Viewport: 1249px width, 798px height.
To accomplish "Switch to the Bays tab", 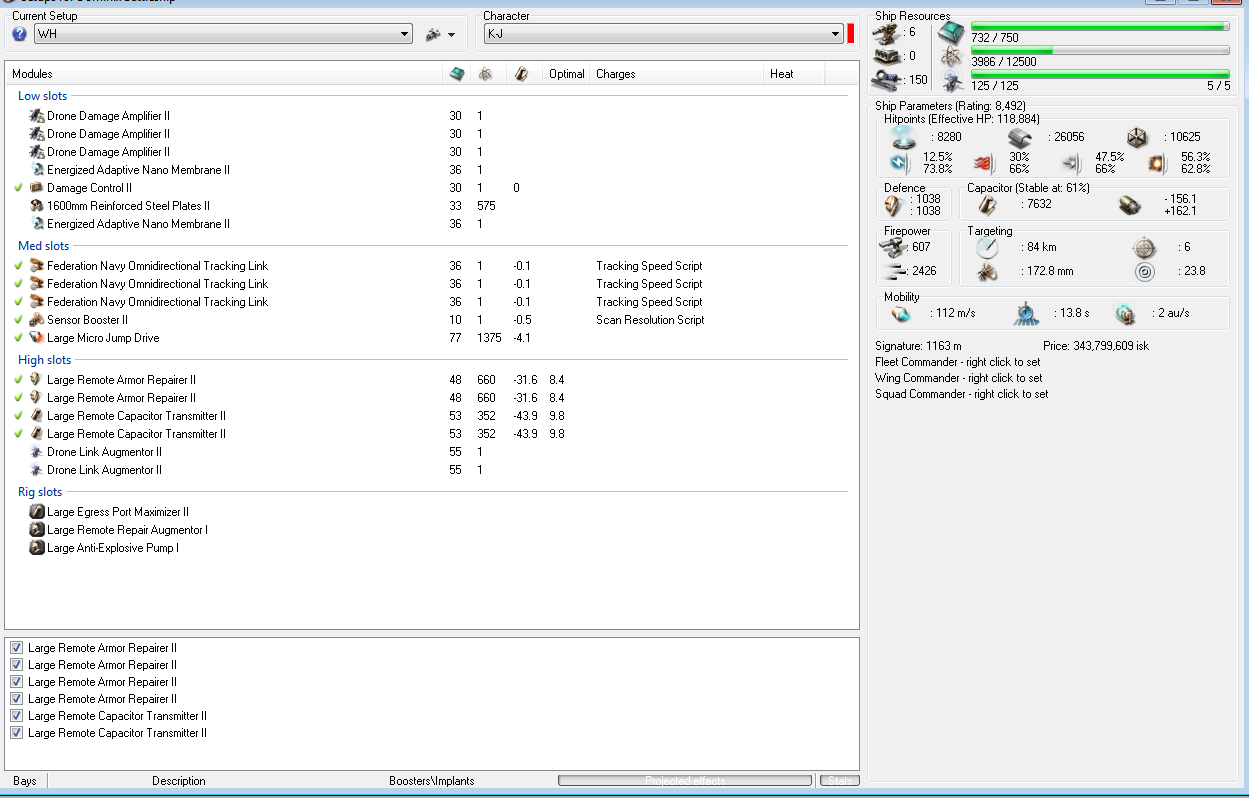I will point(25,781).
